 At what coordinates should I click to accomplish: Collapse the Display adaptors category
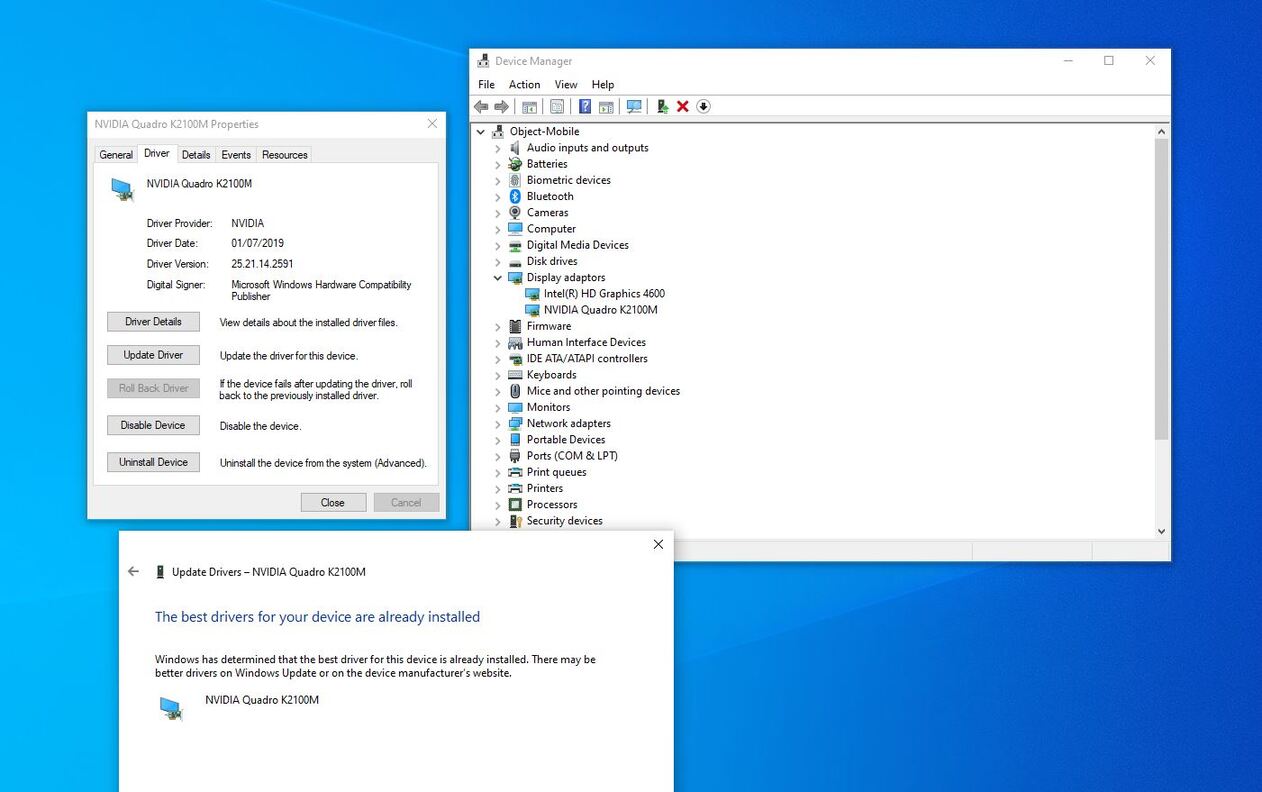coord(498,278)
